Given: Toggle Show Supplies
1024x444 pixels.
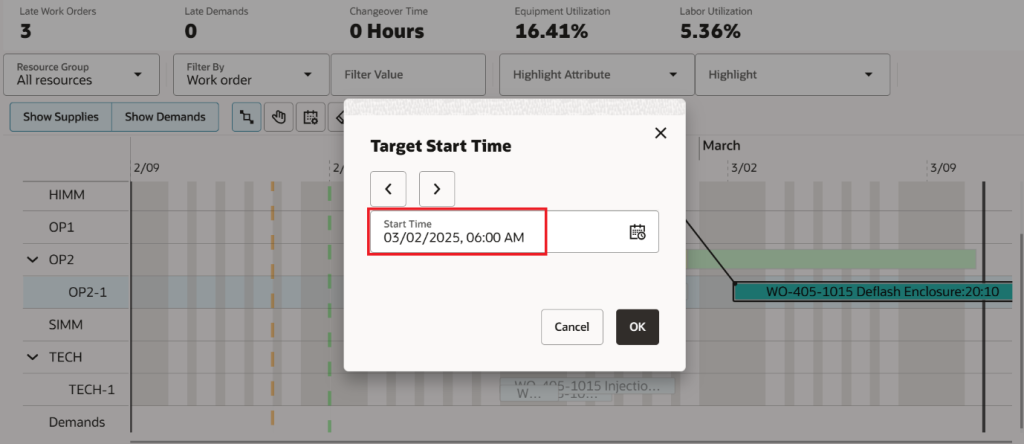Looking at the screenshot, I should (61, 117).
